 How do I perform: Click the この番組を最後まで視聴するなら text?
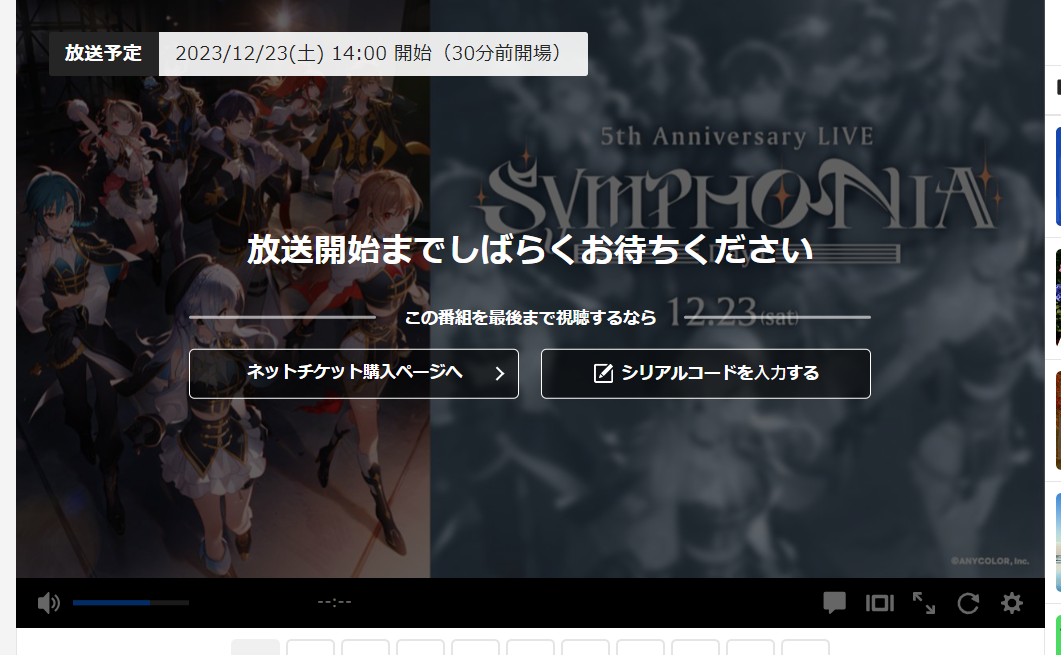point(530,317)
